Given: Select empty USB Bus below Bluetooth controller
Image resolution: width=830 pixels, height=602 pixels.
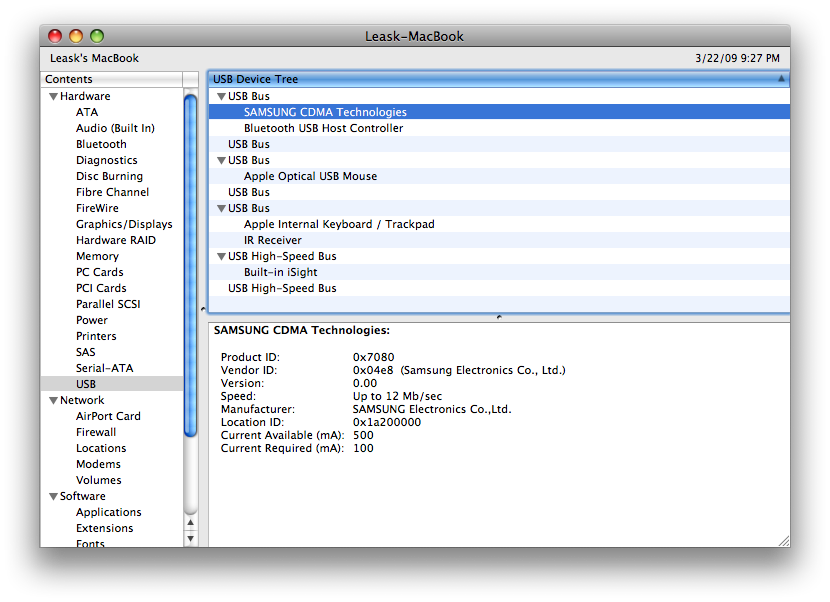Looking at the screenshot, I should click(x=499, y=144).
